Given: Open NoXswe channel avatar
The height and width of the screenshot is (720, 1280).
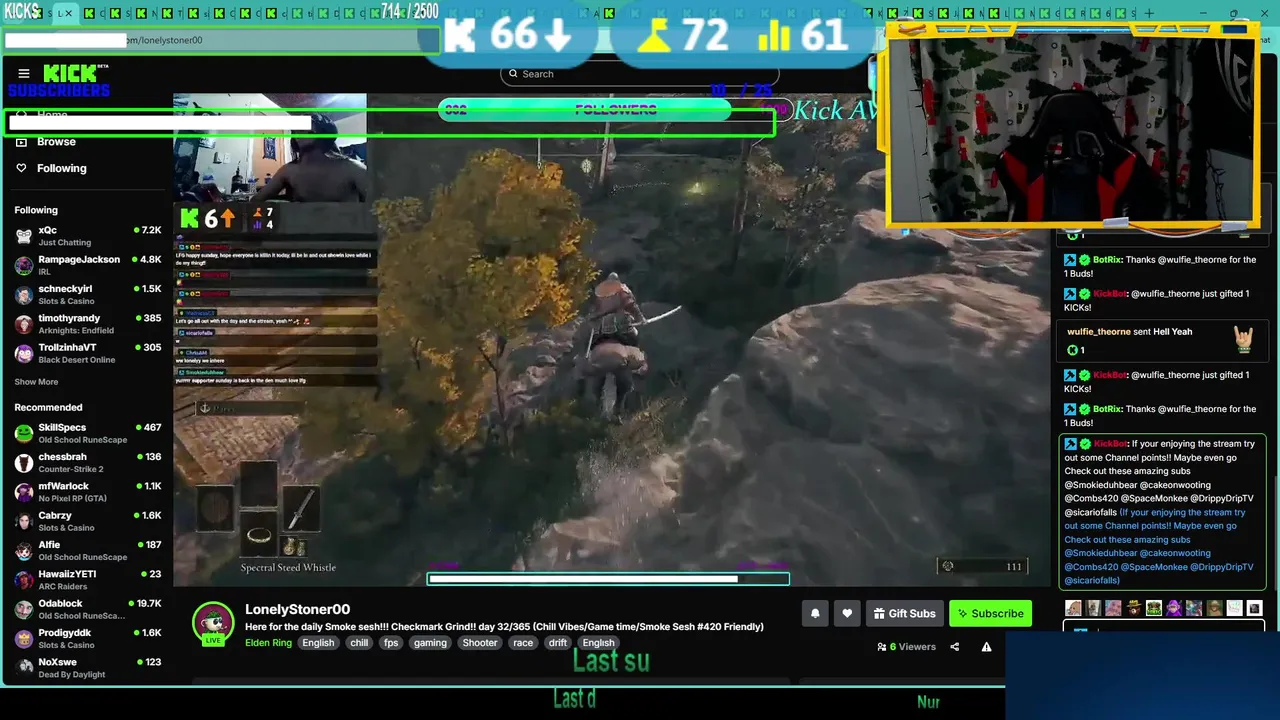Looking at the screenshot, I should click(x=24, y=668).
